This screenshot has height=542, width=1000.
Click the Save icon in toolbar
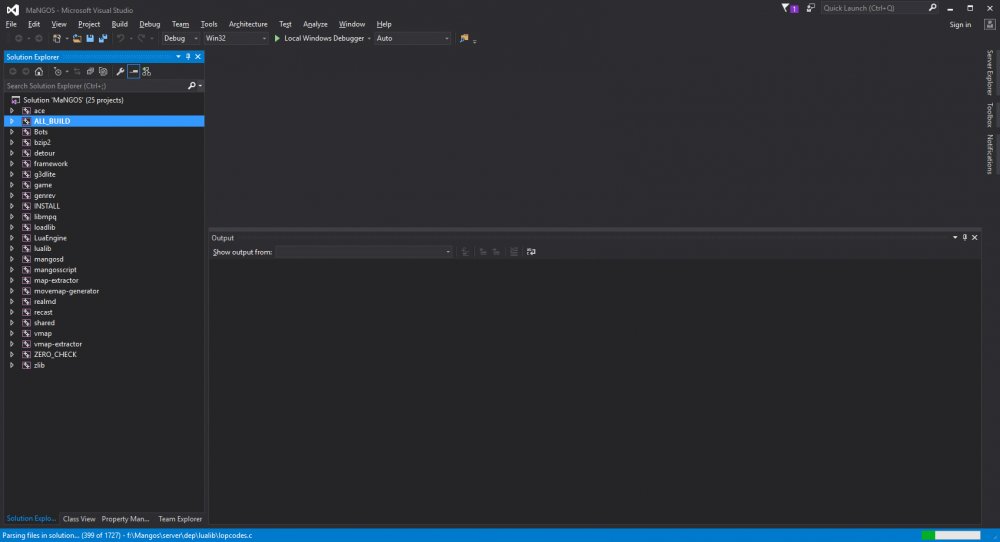click(x=90, y=38)
